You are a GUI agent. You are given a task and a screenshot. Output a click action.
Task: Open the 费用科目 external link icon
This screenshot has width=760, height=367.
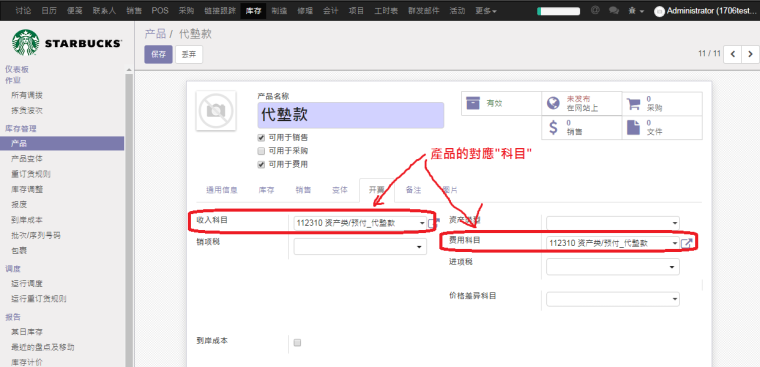pos(686,243)
